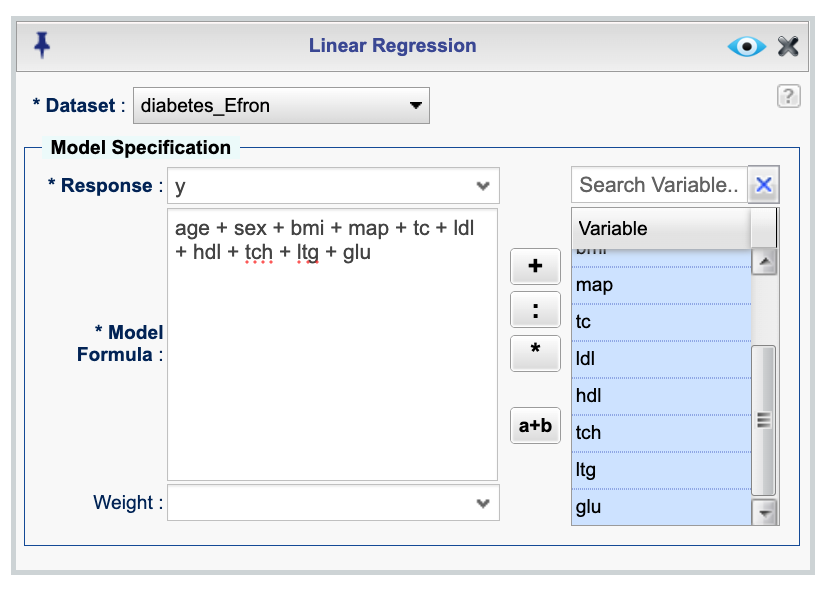Screen dimensions: 831x590
Task: Click the asterisk operator button
Action: coord(535,353)
